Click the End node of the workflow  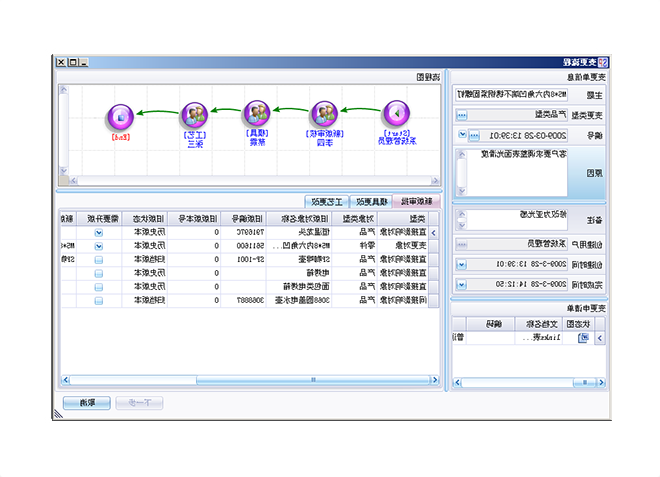tap(119, 113)
